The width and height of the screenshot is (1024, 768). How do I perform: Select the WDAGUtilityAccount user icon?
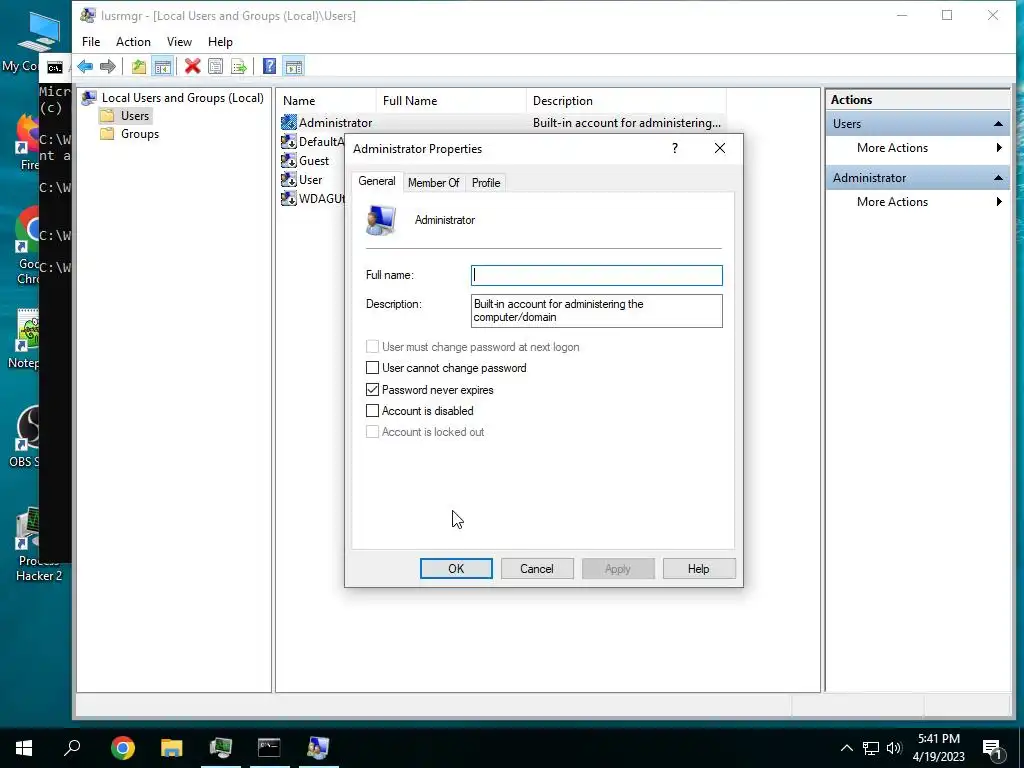[289, 198]
